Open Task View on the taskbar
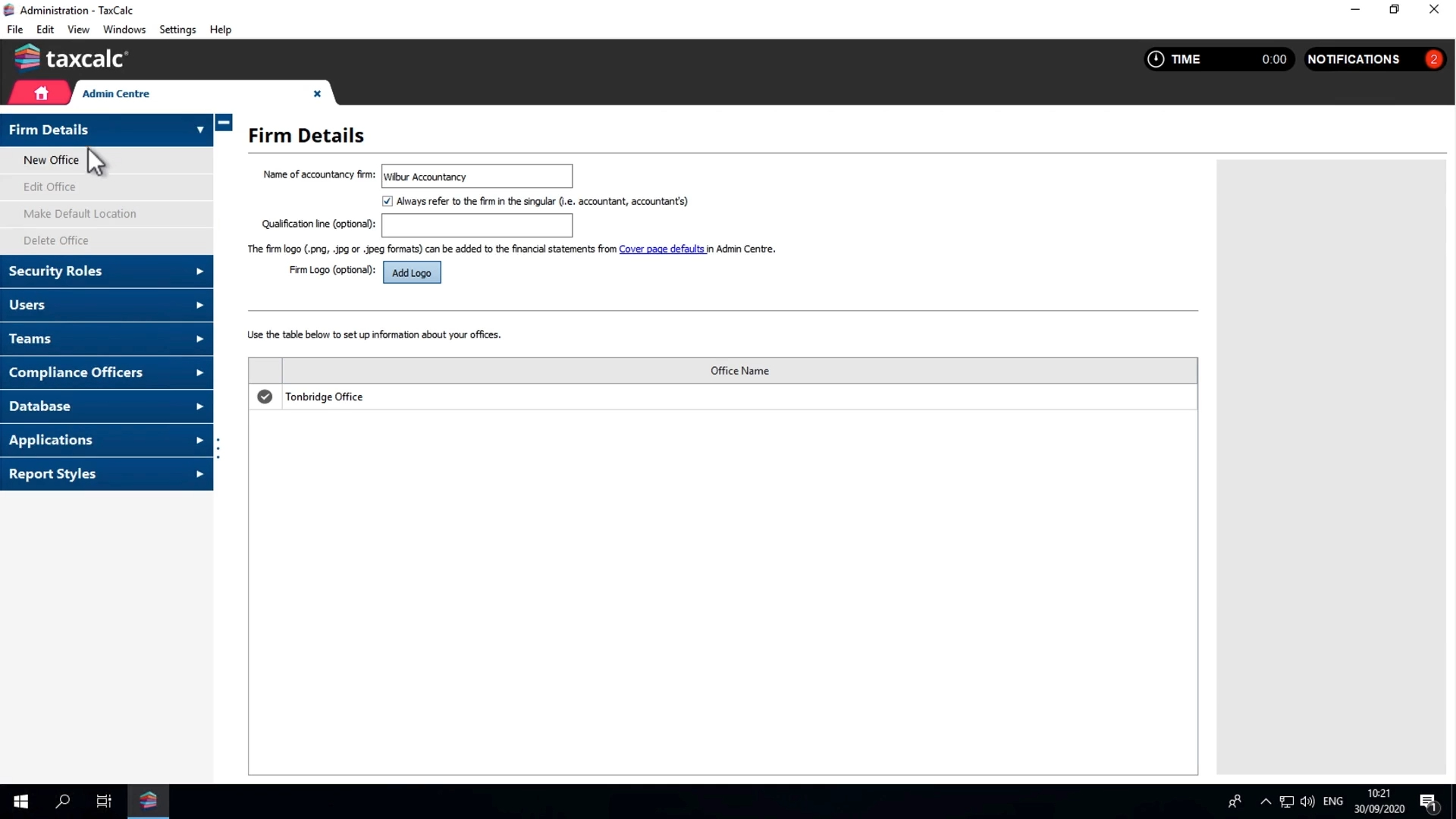The image size is (1456, 819). click(x=104, y=802)
